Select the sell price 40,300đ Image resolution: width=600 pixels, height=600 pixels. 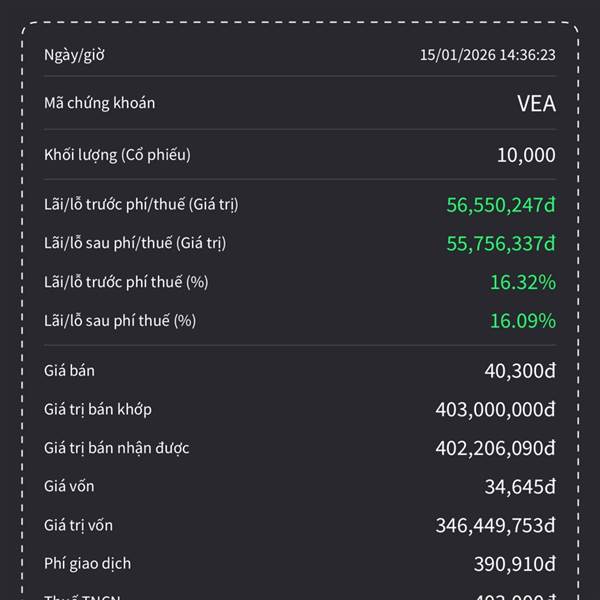click(520, 371)
